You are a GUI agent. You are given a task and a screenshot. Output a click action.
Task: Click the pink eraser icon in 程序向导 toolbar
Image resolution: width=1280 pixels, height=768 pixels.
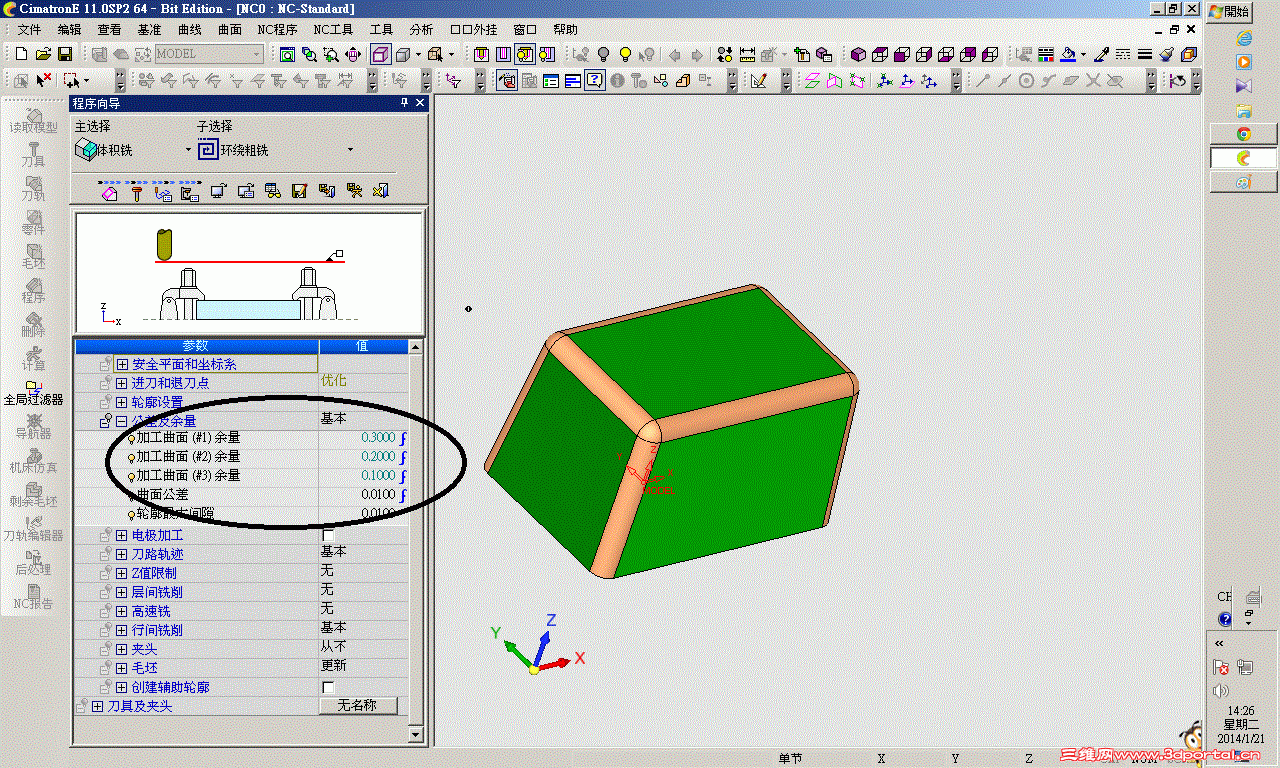pos(110,192)
